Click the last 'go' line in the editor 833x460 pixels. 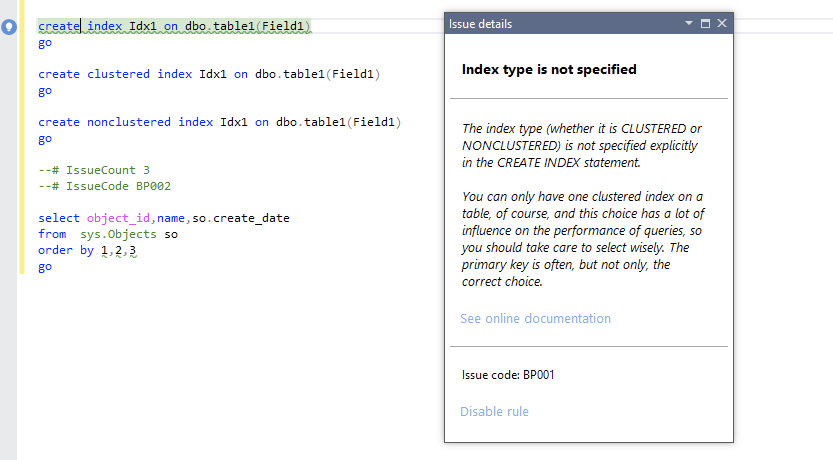coord(45,267)
